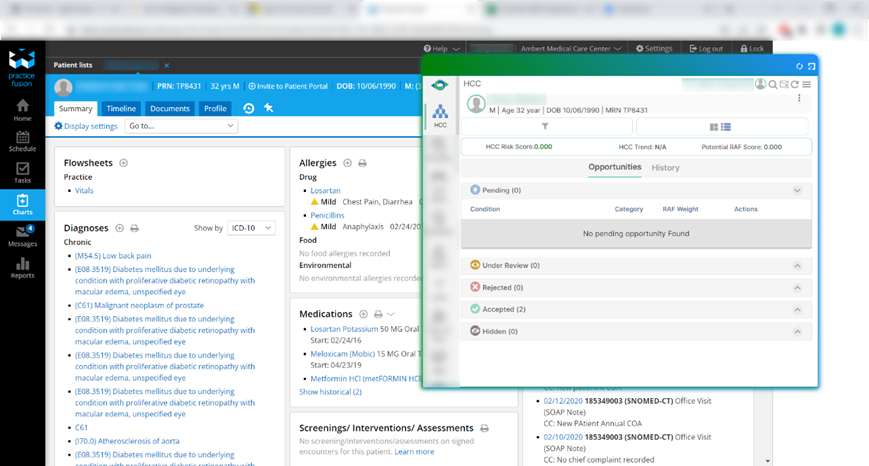Open the HCC hamburger menu
This screenshot has width=869, height=466.
pyautogui.click(x=807, y=85)
